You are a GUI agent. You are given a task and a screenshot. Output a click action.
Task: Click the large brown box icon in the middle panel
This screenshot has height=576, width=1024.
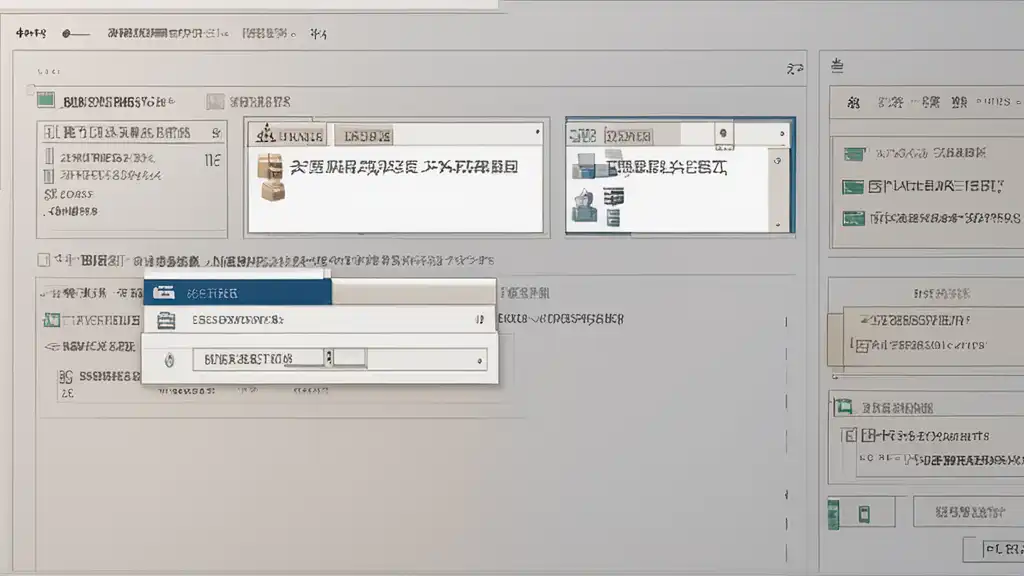270,166
